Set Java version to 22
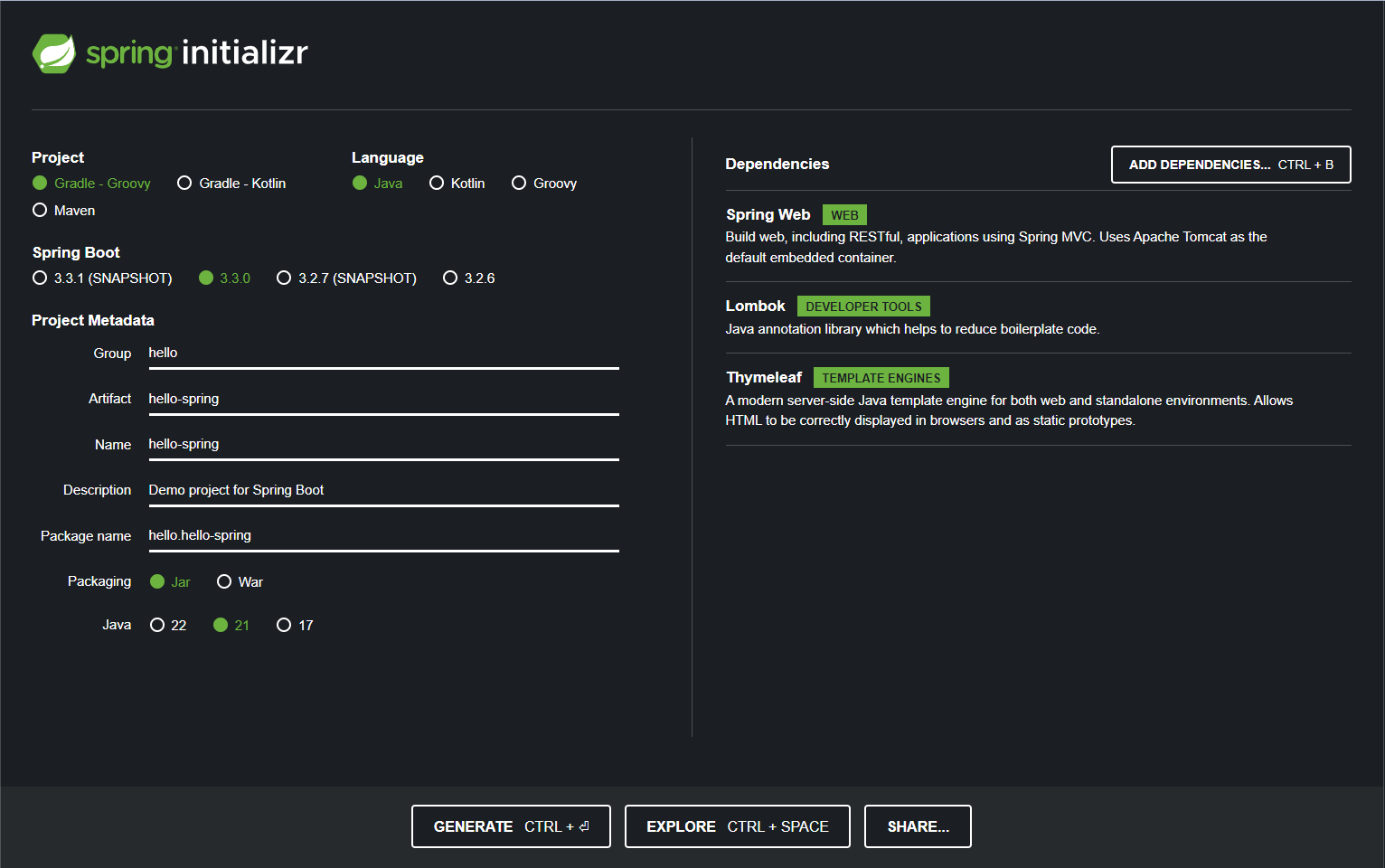This screenshot has width=1385, height=868. click(168, 626)
